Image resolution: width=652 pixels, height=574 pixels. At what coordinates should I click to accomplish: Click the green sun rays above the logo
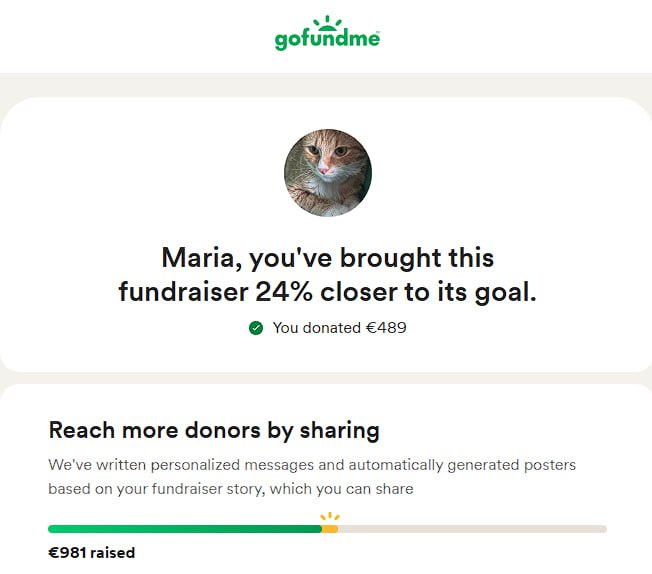pos(327,23)
